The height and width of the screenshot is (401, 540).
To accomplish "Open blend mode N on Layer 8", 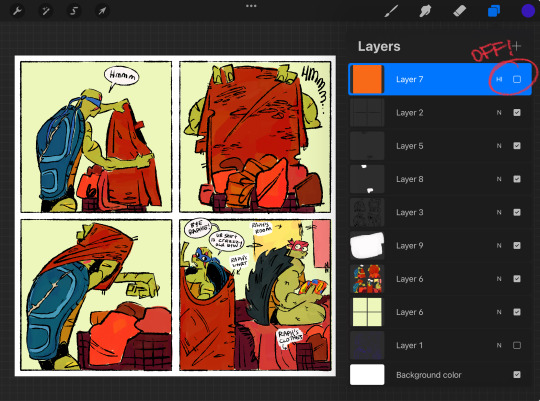I will 499,179.
